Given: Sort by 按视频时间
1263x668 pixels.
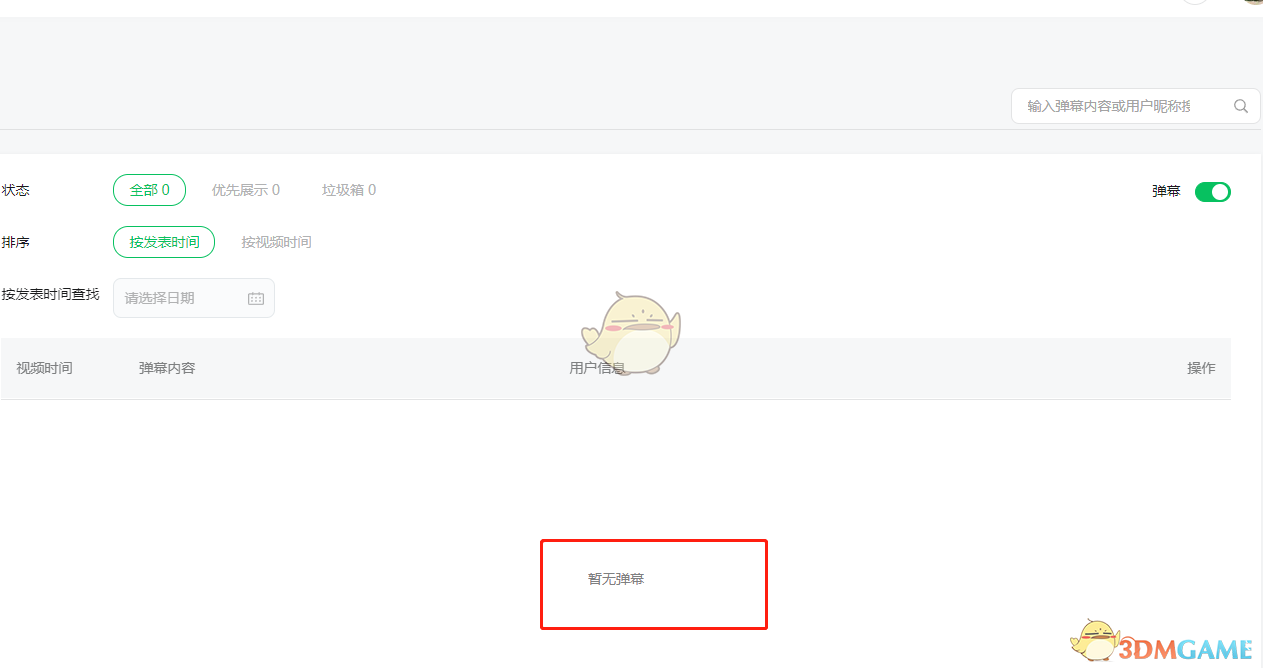Looking at the screenshot, I should pyautogui.click(x=276, y=242).
